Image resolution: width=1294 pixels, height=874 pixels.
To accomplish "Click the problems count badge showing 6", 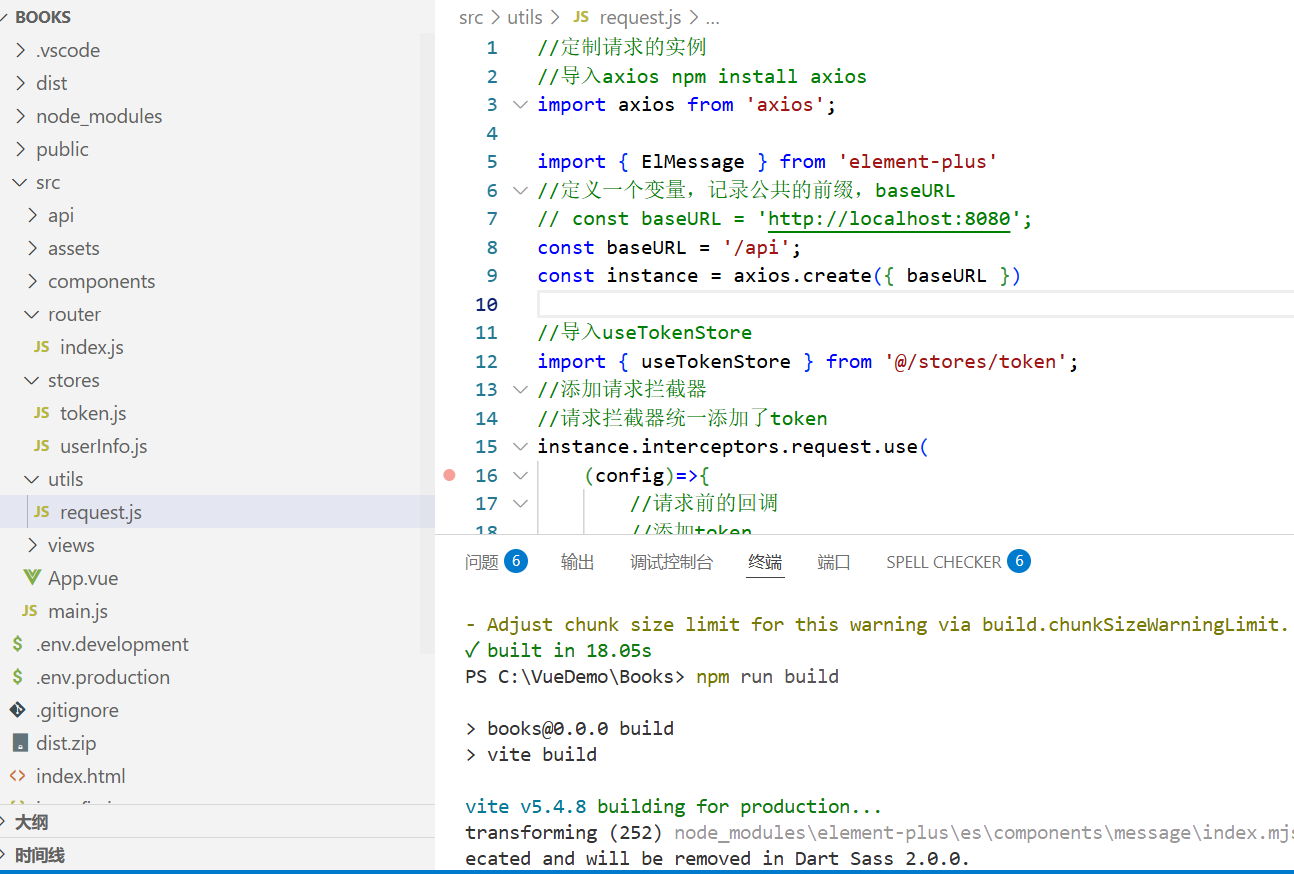I will (516, 561).
